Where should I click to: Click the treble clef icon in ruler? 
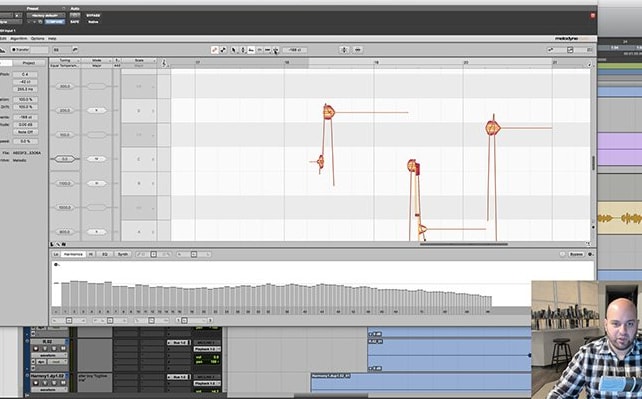point(164,63)
